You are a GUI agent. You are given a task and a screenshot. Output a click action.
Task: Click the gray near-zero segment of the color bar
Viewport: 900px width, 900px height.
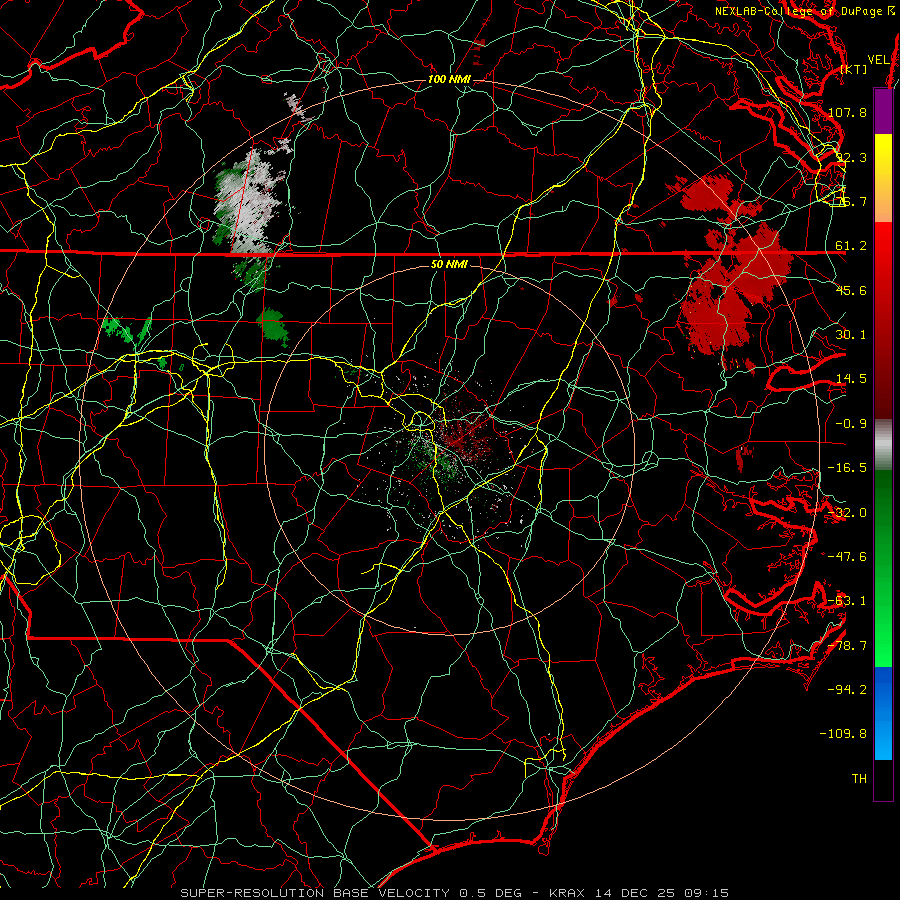(883, 445)
